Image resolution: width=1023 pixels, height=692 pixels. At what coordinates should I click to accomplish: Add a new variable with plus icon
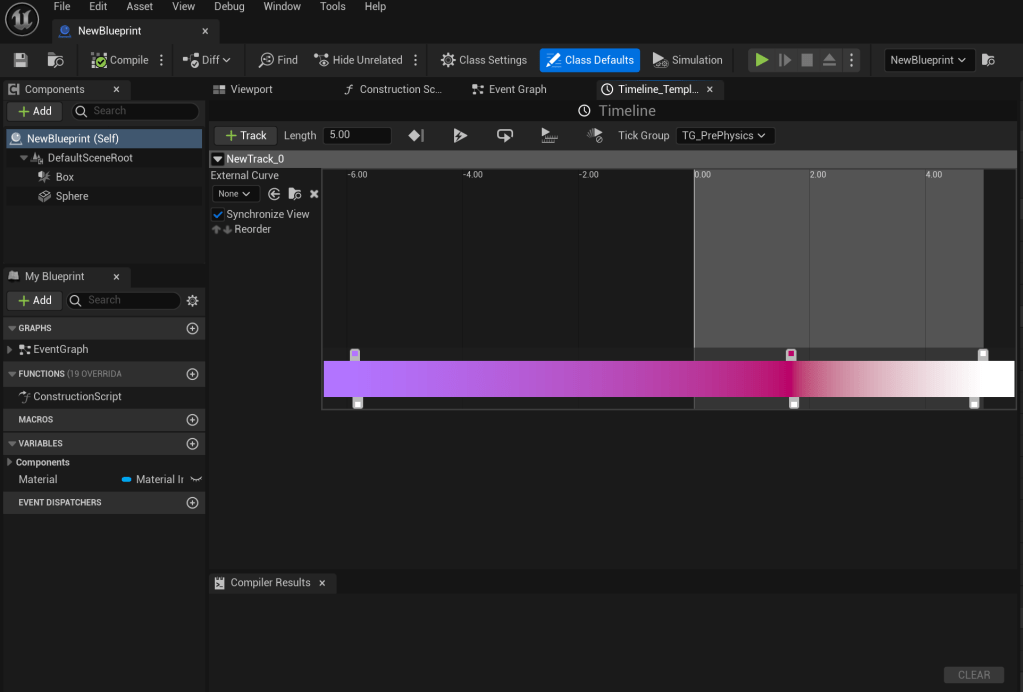click(x=193, y=444)
